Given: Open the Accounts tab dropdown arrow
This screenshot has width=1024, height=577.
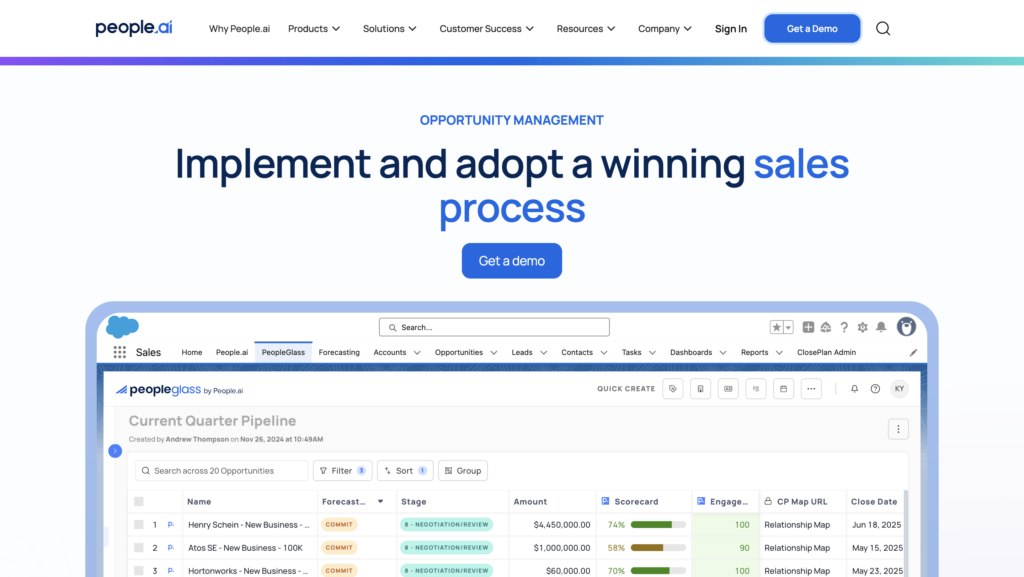Looking at the screenshot, I should 417,352.
